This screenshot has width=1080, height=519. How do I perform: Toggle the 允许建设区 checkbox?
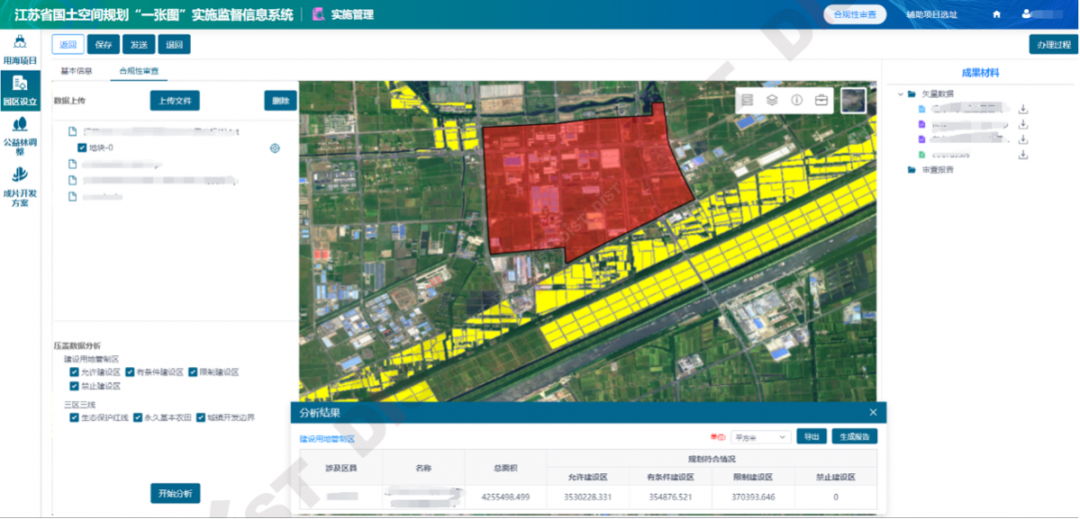coord(75,372)
